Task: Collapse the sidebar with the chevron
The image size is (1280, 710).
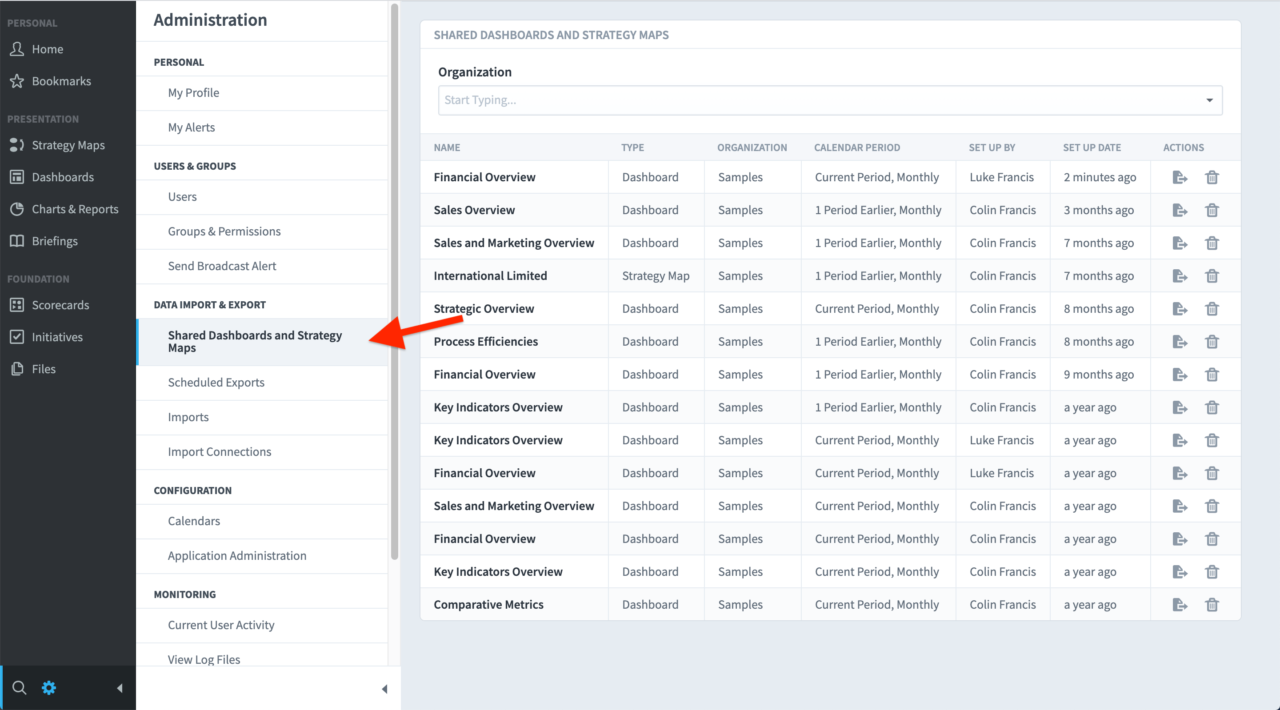Action: (x=119, y=688)
